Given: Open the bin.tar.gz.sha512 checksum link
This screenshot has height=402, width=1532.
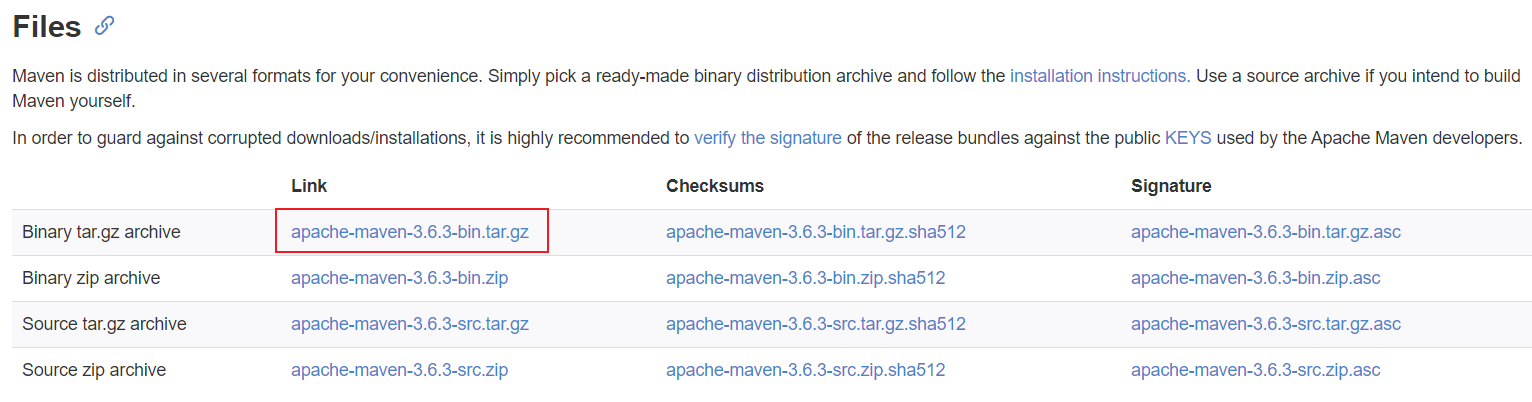Looking at the screenshot, I should (x=815, y=232).
